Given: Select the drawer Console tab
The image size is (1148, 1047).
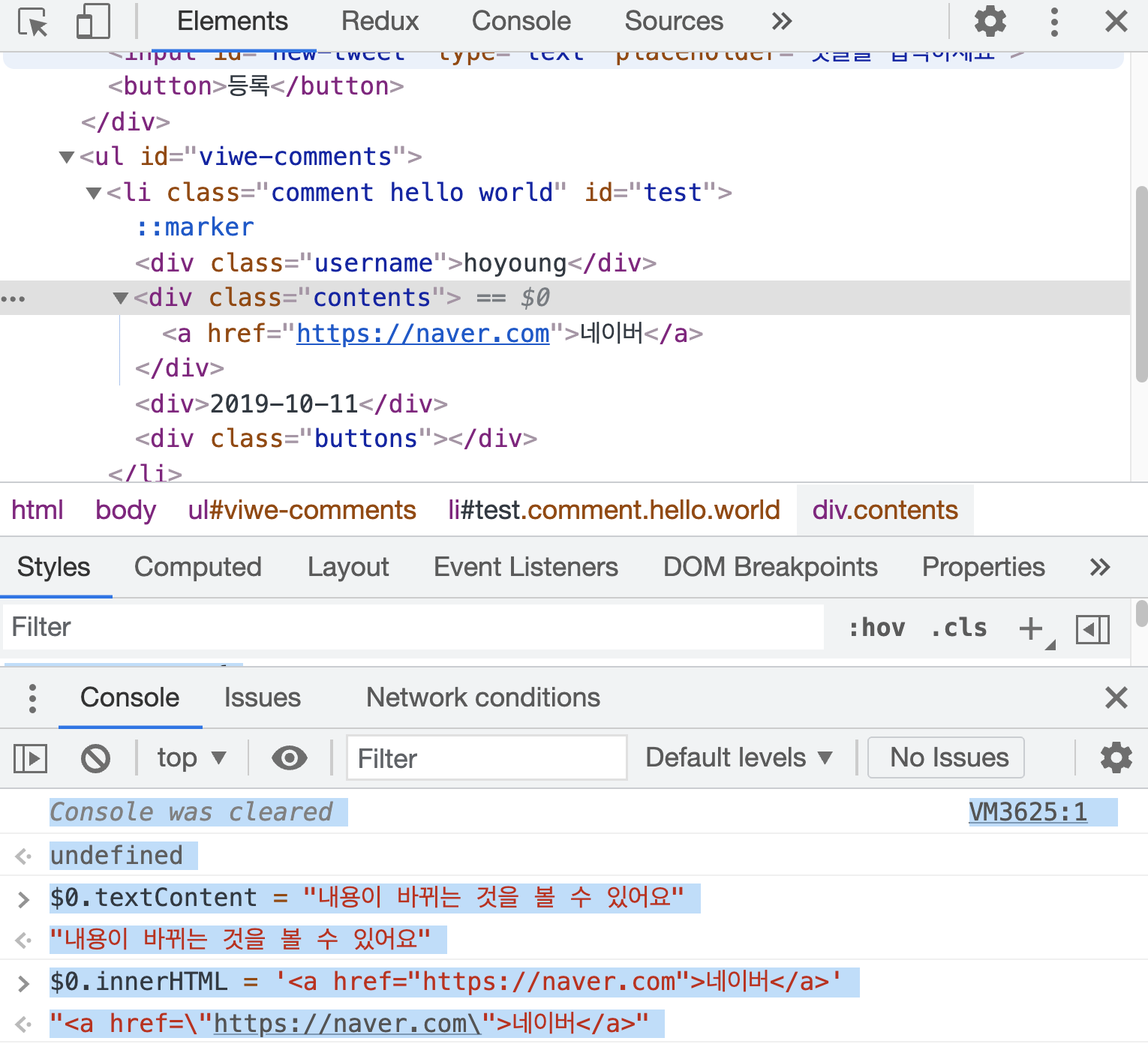Looking at the screenshot, I should click(x=130, y=698).
